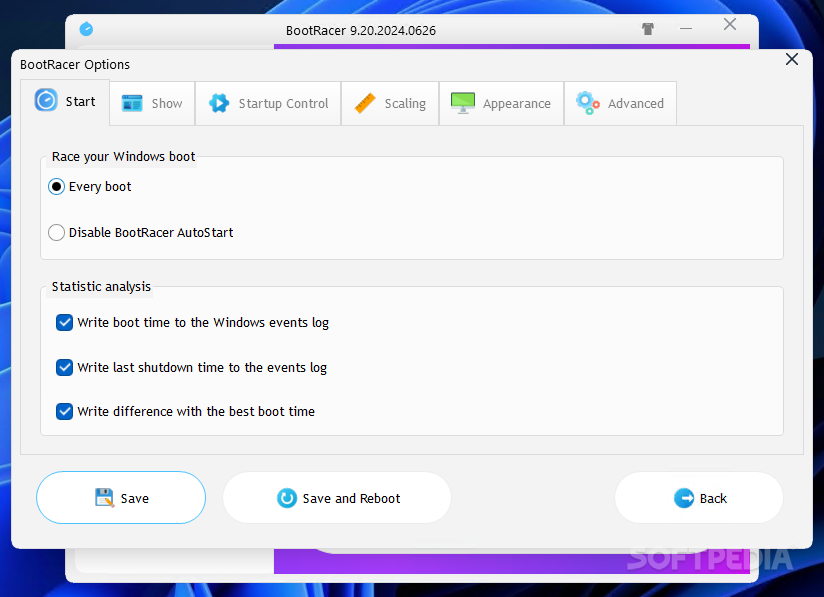Image resolution: width=824 pixels, height=597 pixels.
Task: Click the Start tab stopwatch icon
Action: click(x=46, y=100)
